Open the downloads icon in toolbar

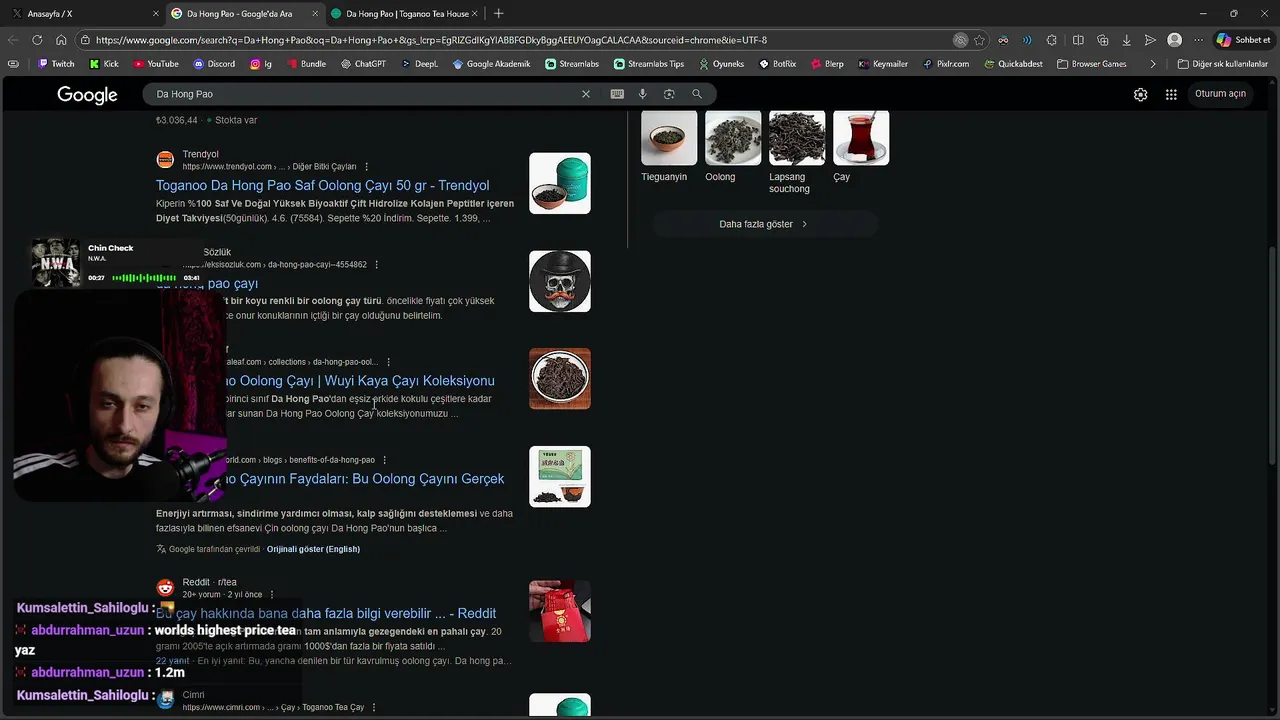coord(1127,40)
